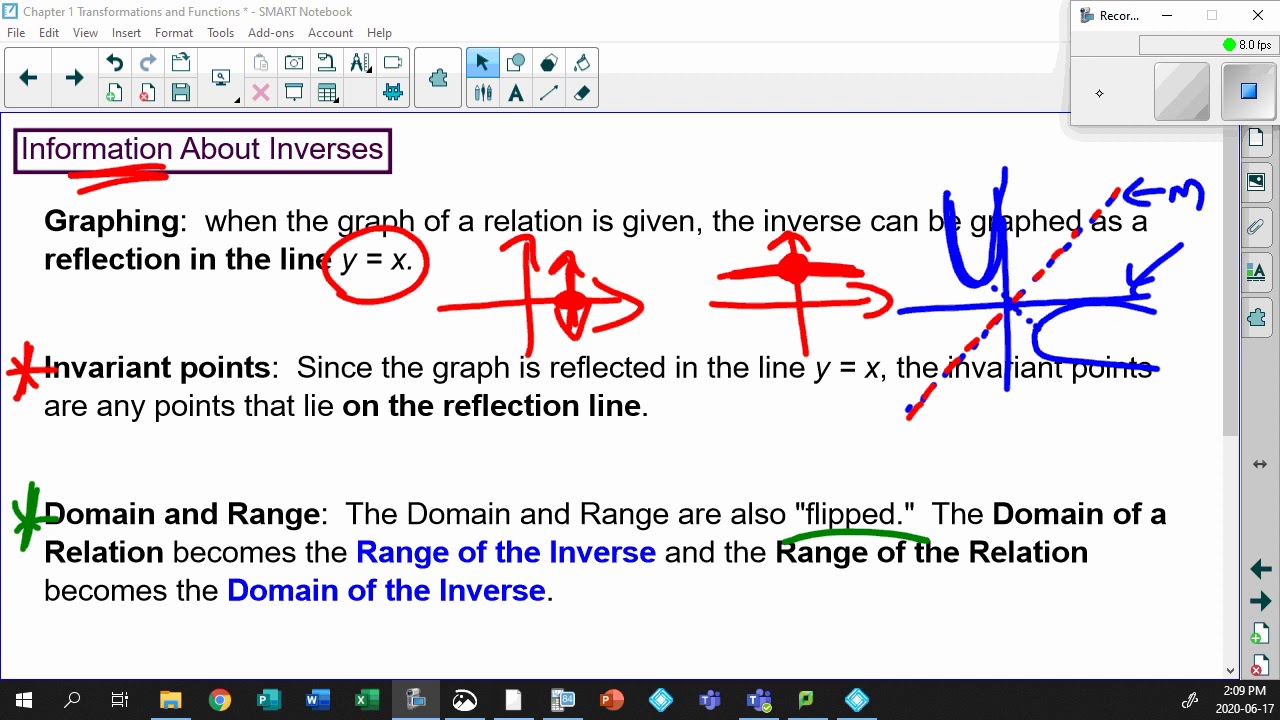1280x720 pixels.
Task: Open the insert table dropdown
Action: (x=326, y=93)
